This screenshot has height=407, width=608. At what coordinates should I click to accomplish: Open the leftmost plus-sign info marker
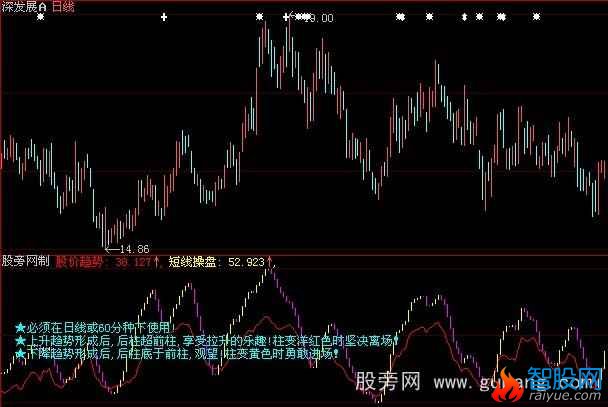pos(164,17)
